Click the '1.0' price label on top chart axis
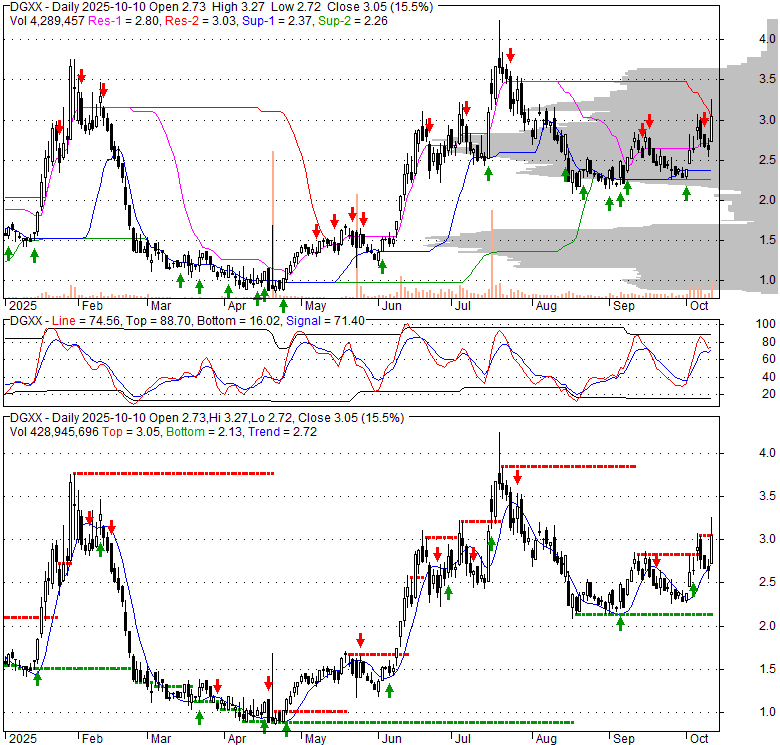The width and height of the screenshot is (780, 745). point(768,280)
